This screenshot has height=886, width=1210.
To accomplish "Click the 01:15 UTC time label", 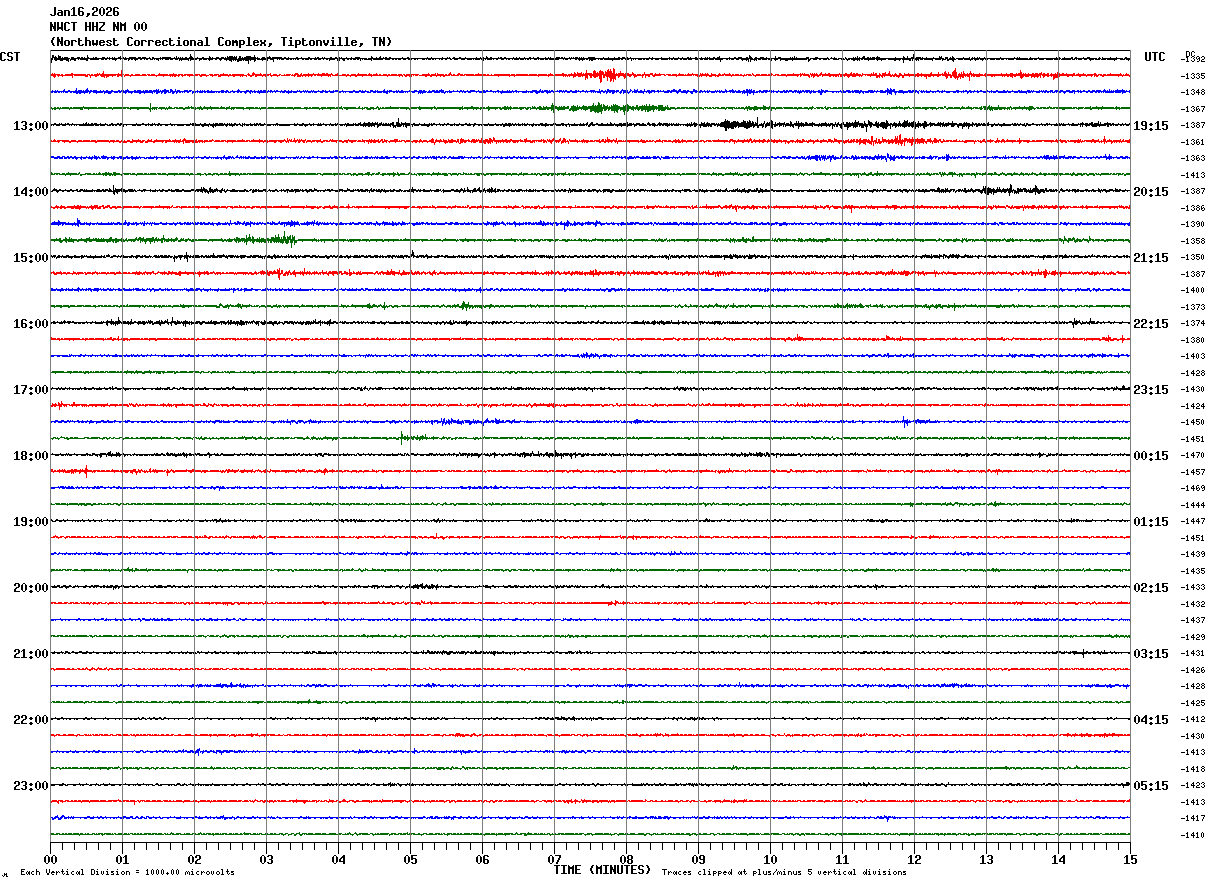I will click(1151, 522).
